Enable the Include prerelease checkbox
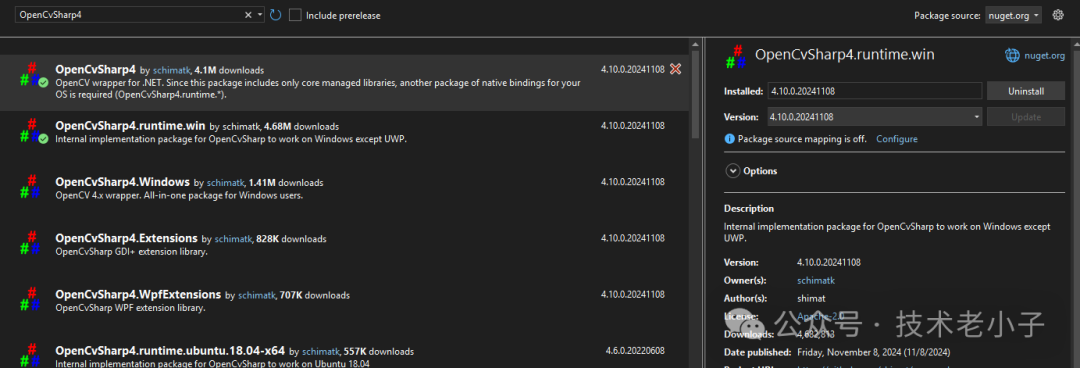Screen dimensions: 1080x368 click(295, 15)
